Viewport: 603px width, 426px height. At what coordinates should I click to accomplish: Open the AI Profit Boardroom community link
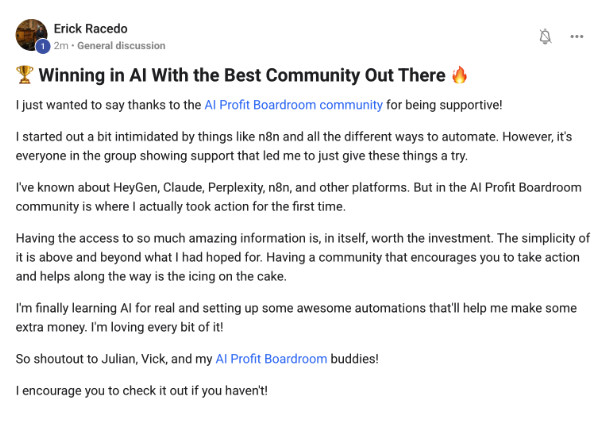[293, 104]
